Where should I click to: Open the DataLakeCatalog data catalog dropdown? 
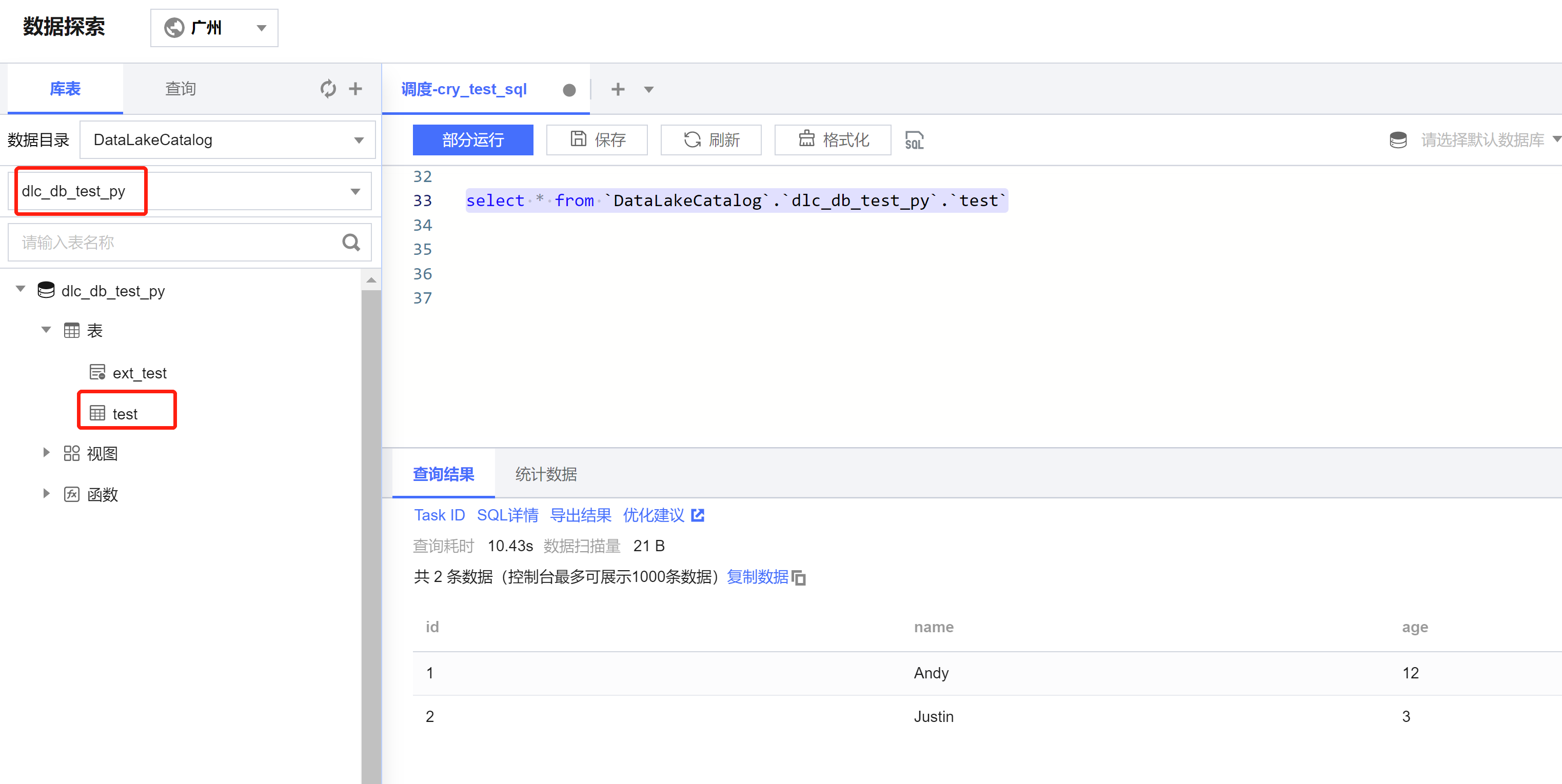227,140
